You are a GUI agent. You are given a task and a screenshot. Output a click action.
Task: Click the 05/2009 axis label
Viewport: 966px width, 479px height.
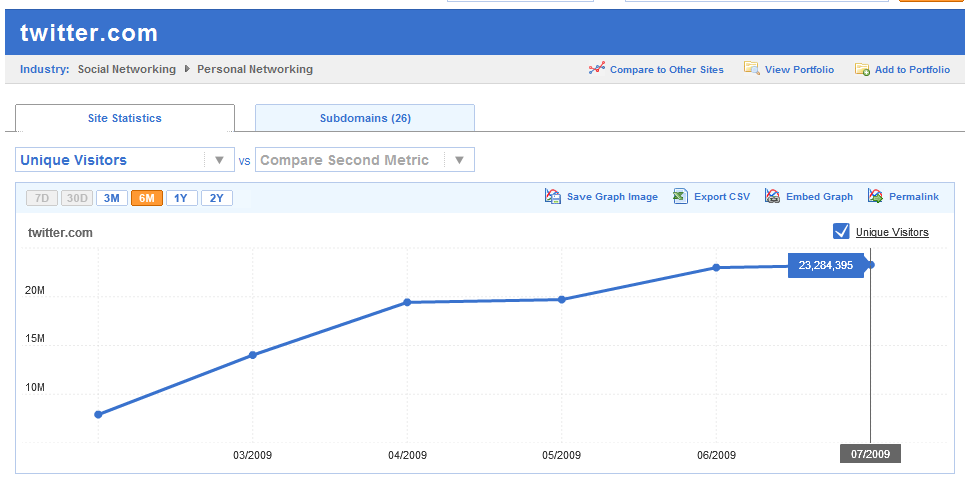coord(562,455)
